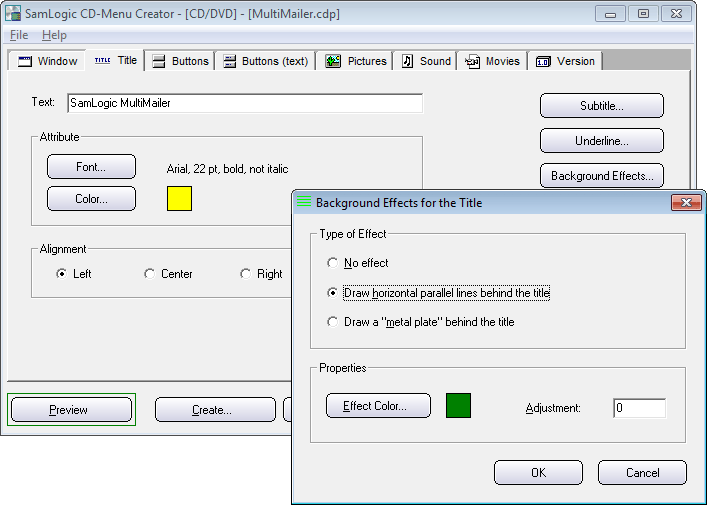Click the green lines icon of the Background Effects dialog
707x505 pixels.
pyautogui.click(x=304, y=202)
